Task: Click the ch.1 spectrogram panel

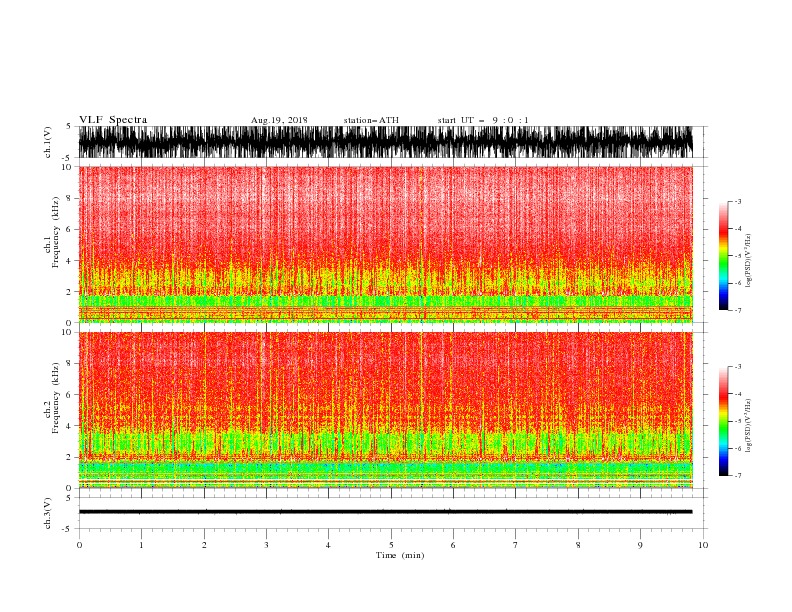Action: pos(385,244)
